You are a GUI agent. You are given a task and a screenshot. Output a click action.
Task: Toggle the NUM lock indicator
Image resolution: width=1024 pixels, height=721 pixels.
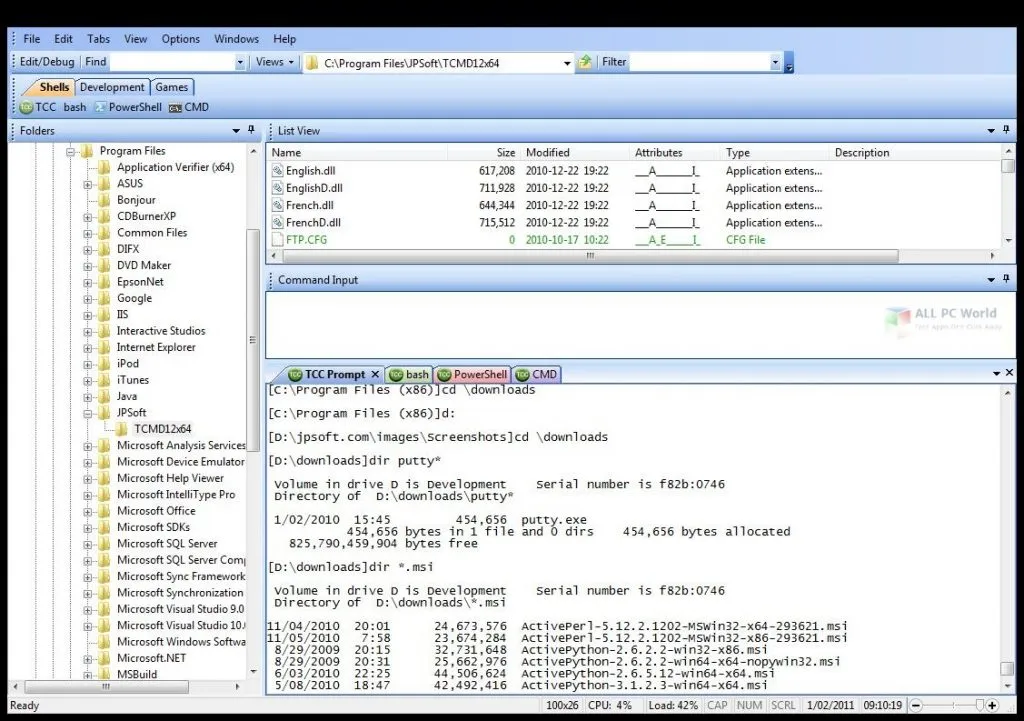(749, 705)
